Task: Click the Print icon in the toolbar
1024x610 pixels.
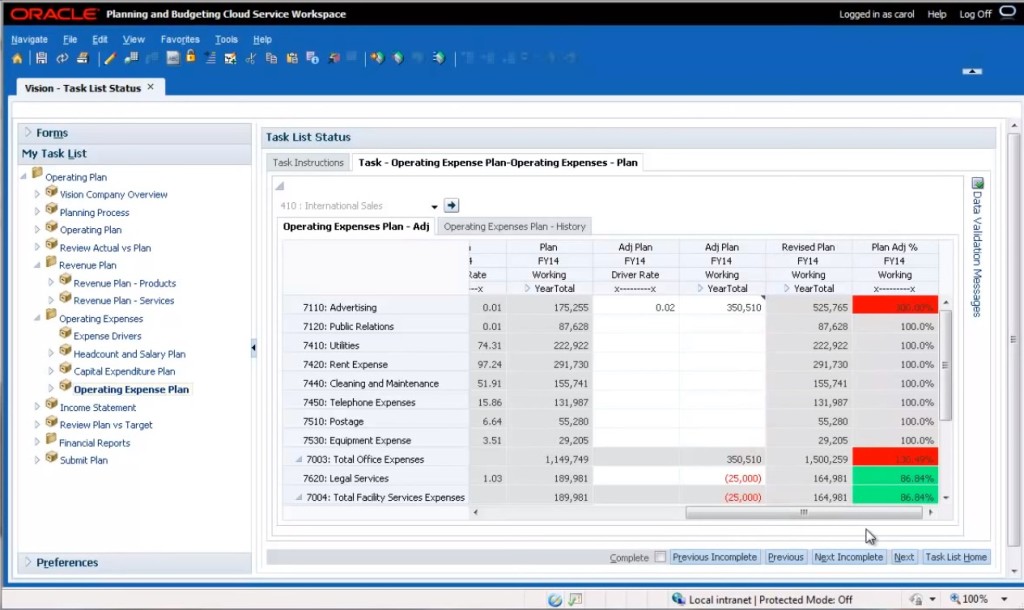Action: (x=81, y=58)
